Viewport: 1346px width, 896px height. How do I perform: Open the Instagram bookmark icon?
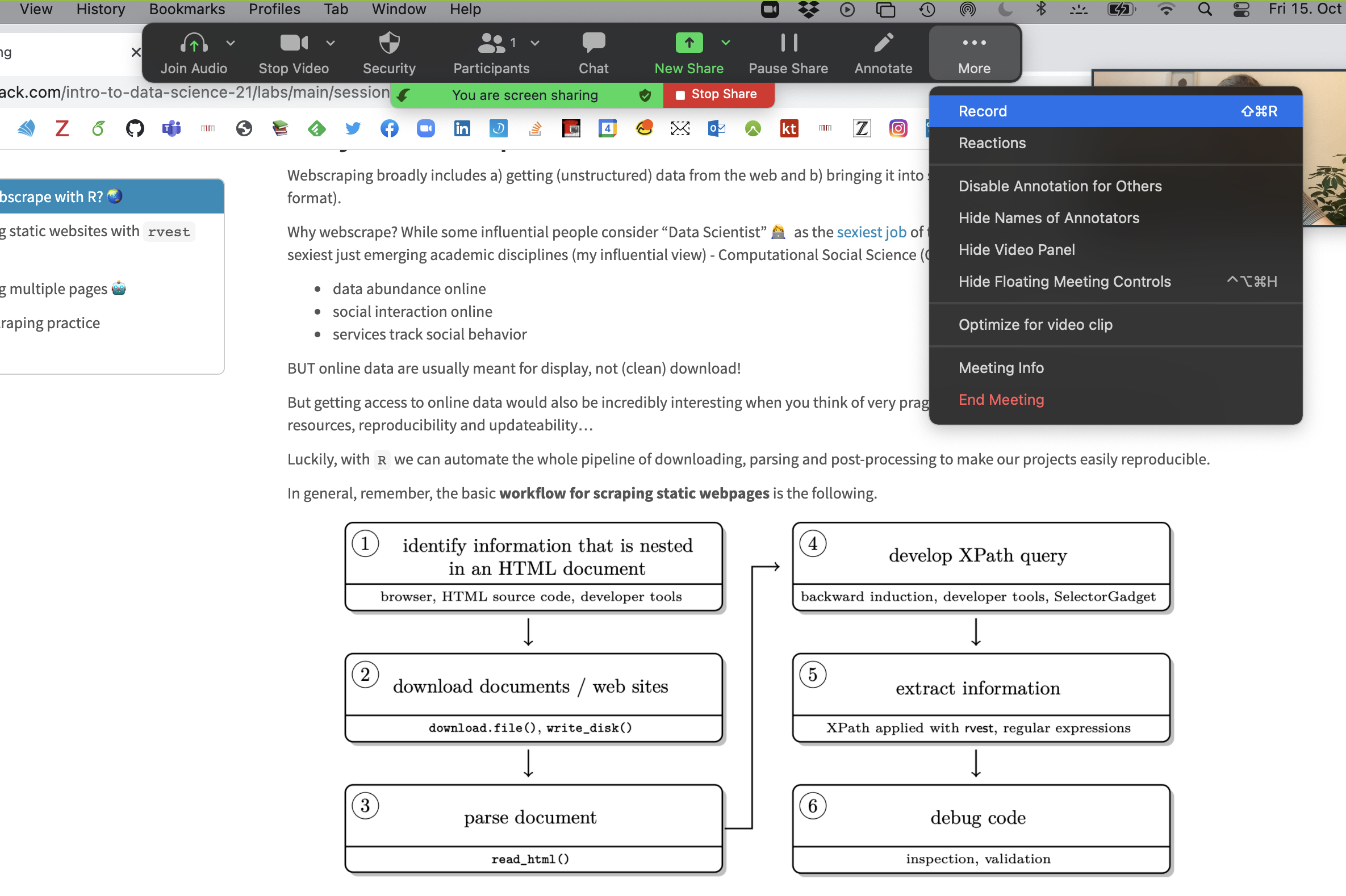point(898,128)
